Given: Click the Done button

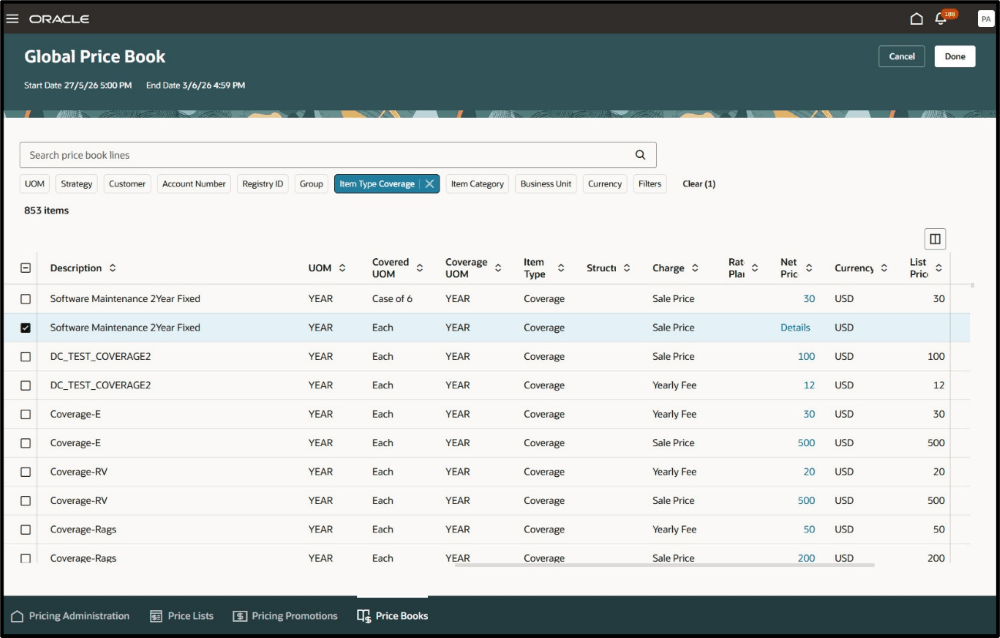Looking at the screenshot, I should (955, 56).
